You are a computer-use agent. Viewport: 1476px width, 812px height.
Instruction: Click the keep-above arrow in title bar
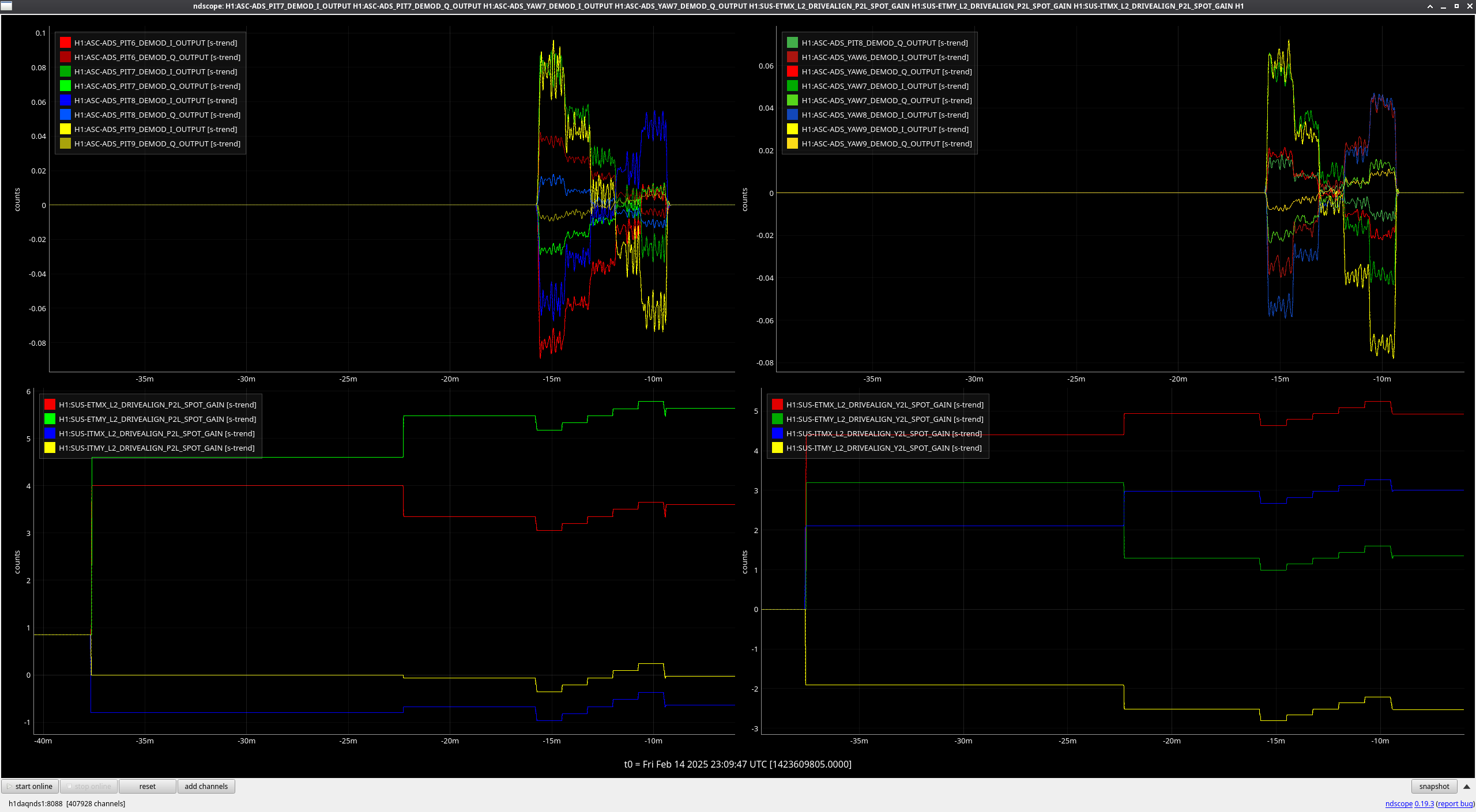pyautogui.click(x=1430, y=6)
